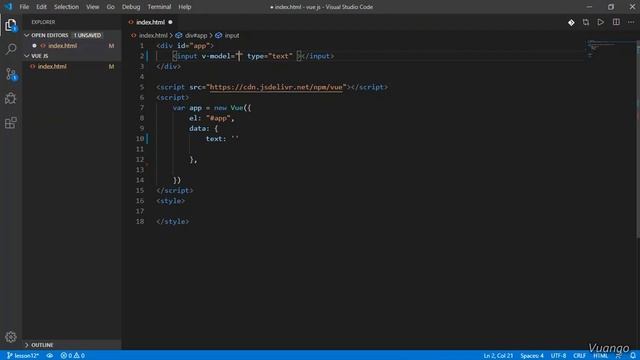
Task: Open the Debug menu
Action: 131,7
